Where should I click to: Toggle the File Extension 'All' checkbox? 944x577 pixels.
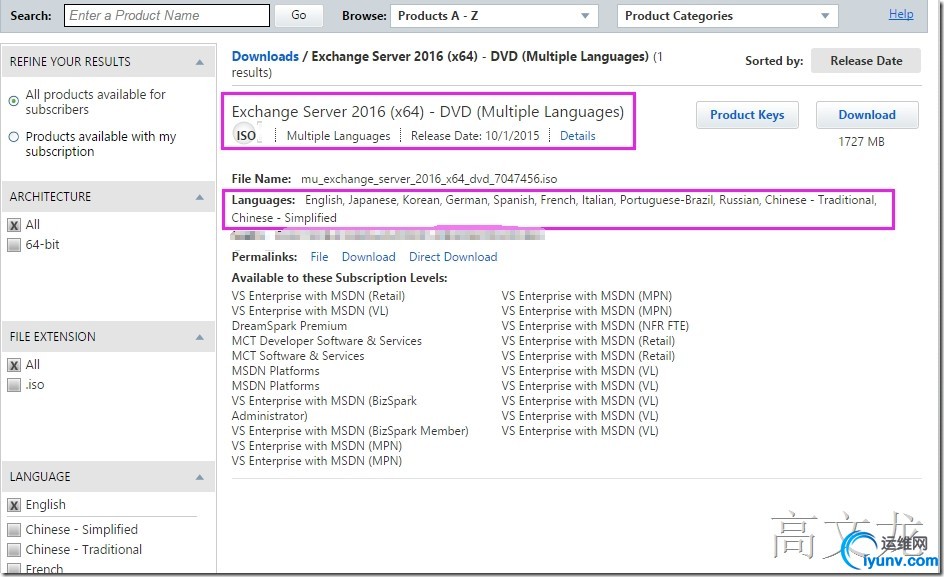14,364
